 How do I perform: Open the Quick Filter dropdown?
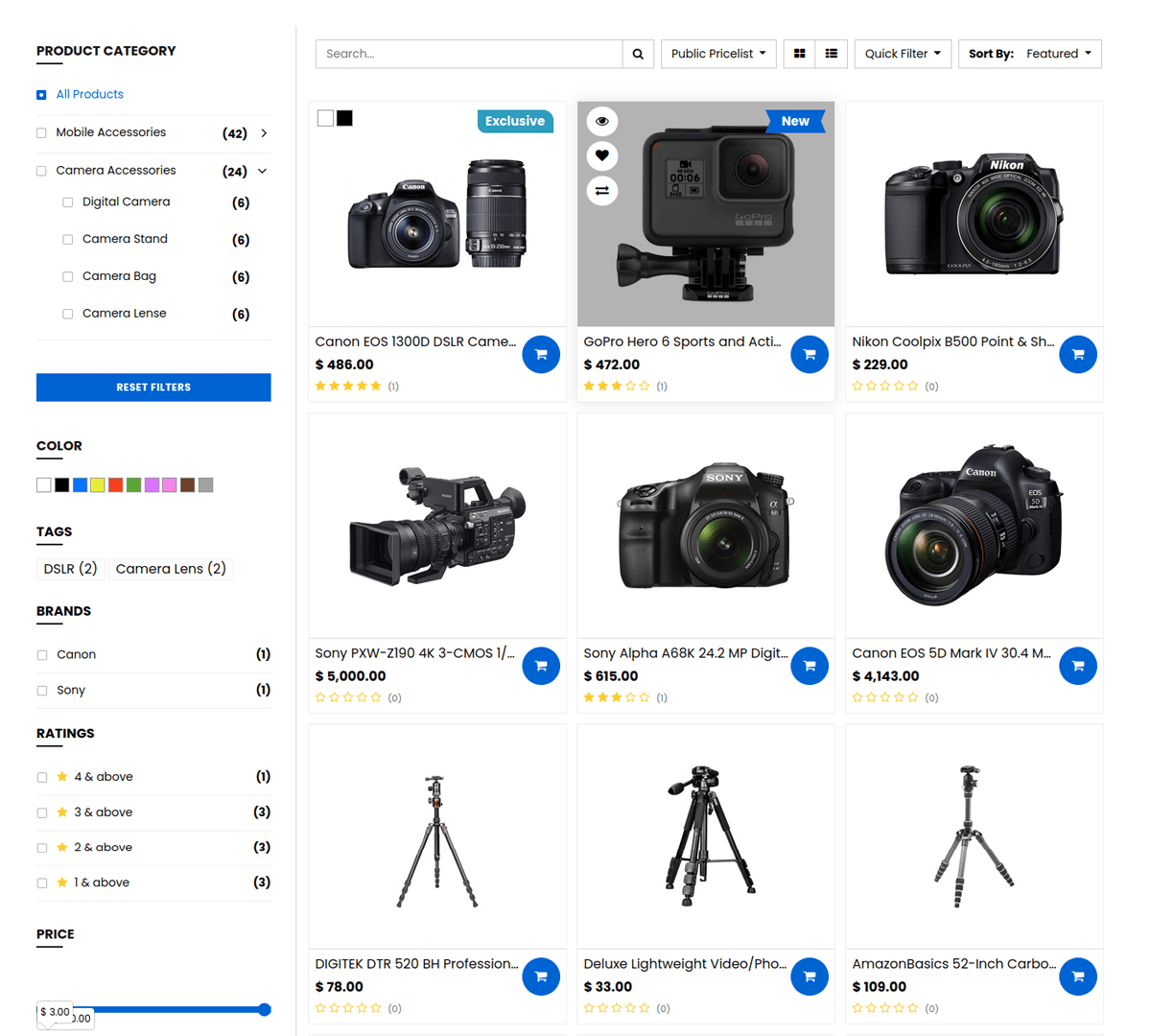tap(903, 54)
